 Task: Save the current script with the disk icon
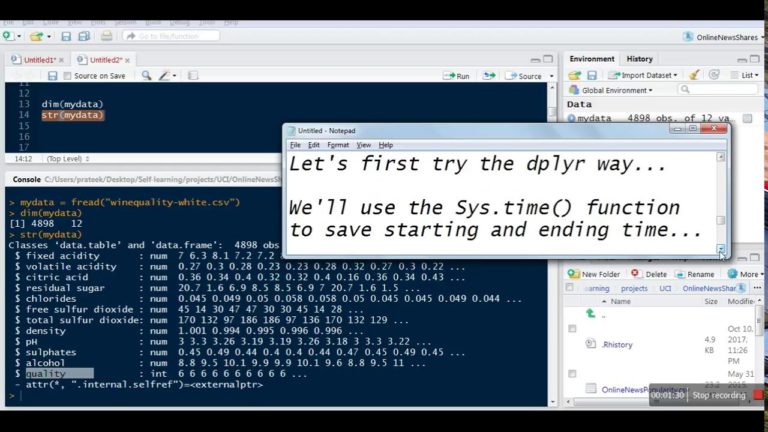pos(52,76)
